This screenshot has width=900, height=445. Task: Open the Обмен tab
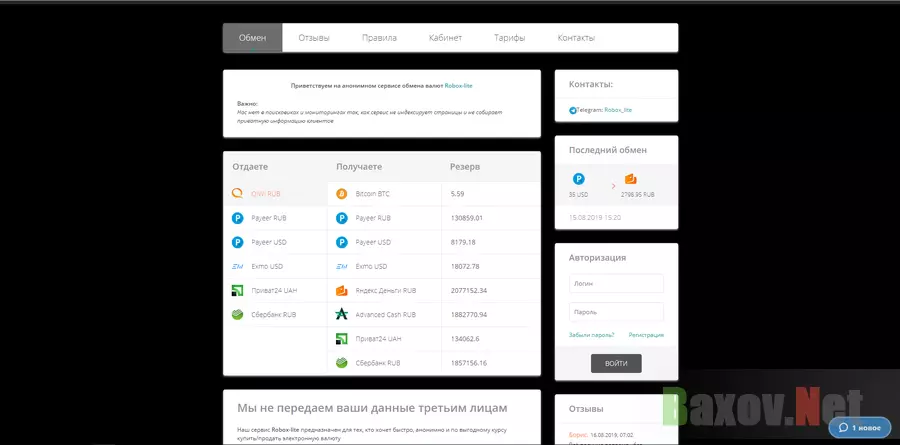(253, 38)
